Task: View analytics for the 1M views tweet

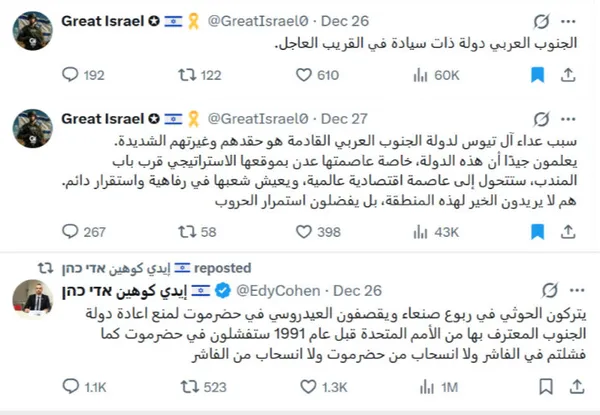Action: [x=428, y=385]
